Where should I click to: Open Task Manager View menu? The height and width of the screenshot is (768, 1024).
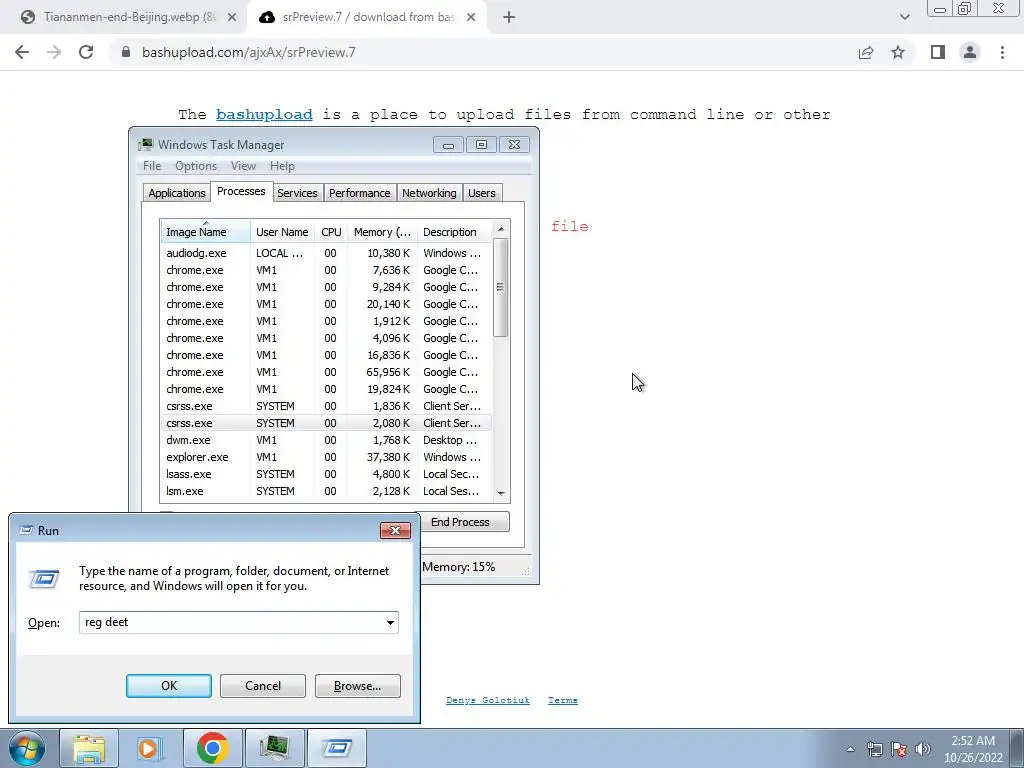(243, 166)
